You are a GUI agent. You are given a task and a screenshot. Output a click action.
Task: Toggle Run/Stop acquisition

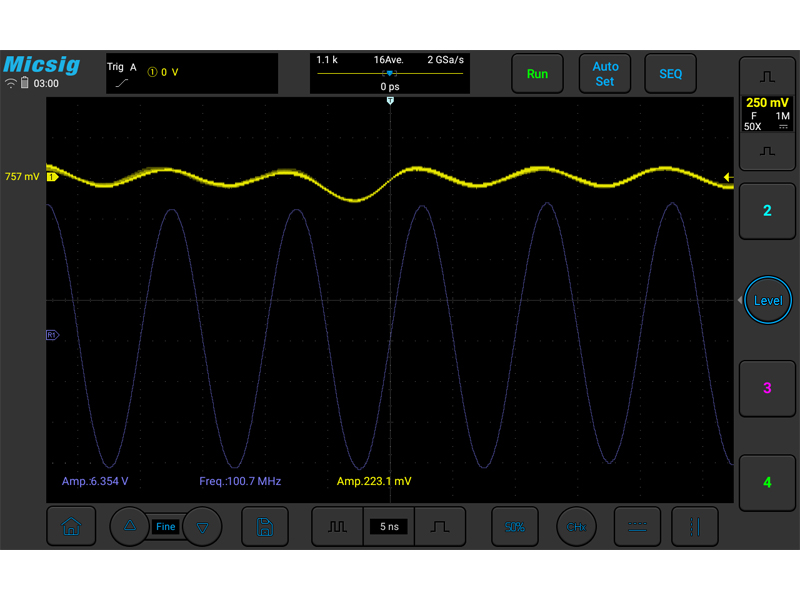tap(537, 74)
